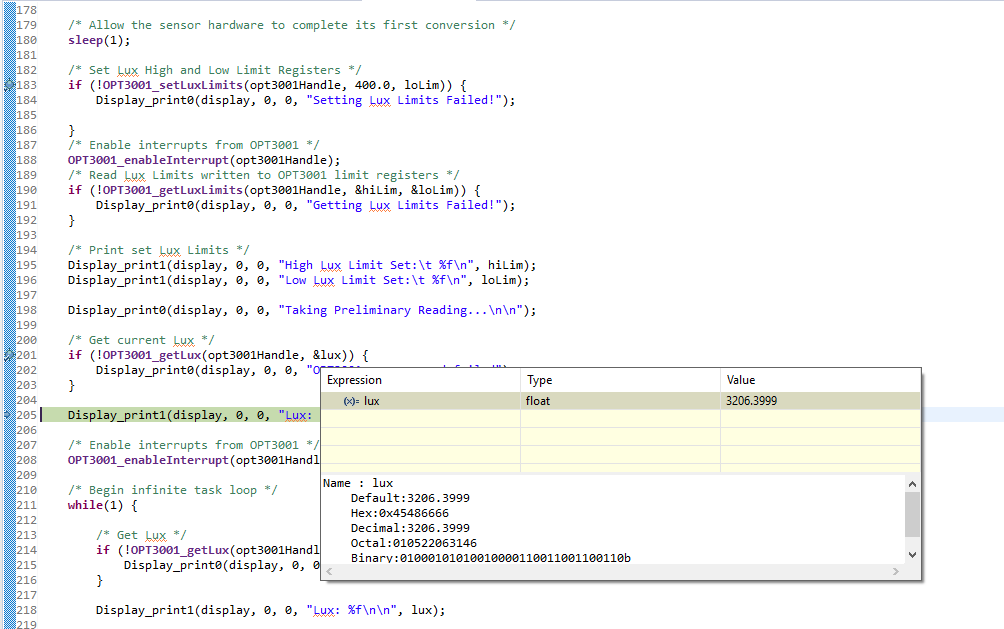Viewport: 1004px width, 629px height.
Task: Click the breakpoint marker on line 183
Action: pos(9,85)
